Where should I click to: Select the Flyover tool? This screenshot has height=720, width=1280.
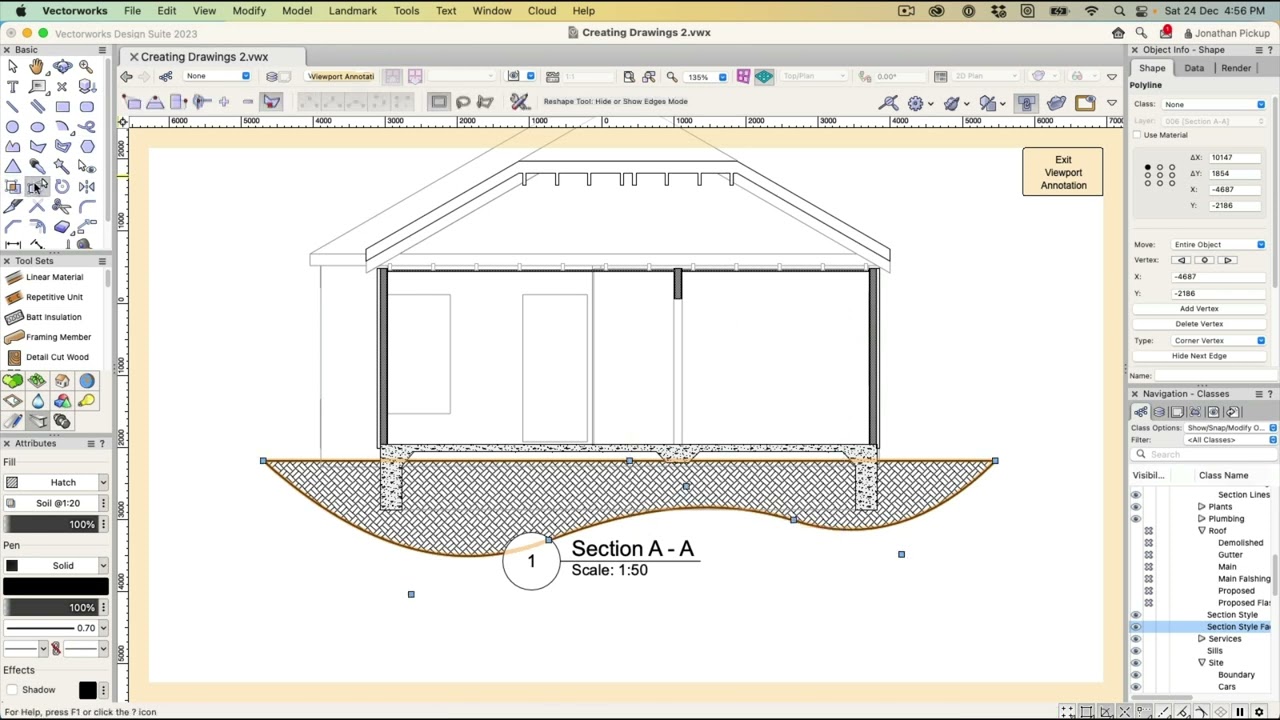(62, 67)
